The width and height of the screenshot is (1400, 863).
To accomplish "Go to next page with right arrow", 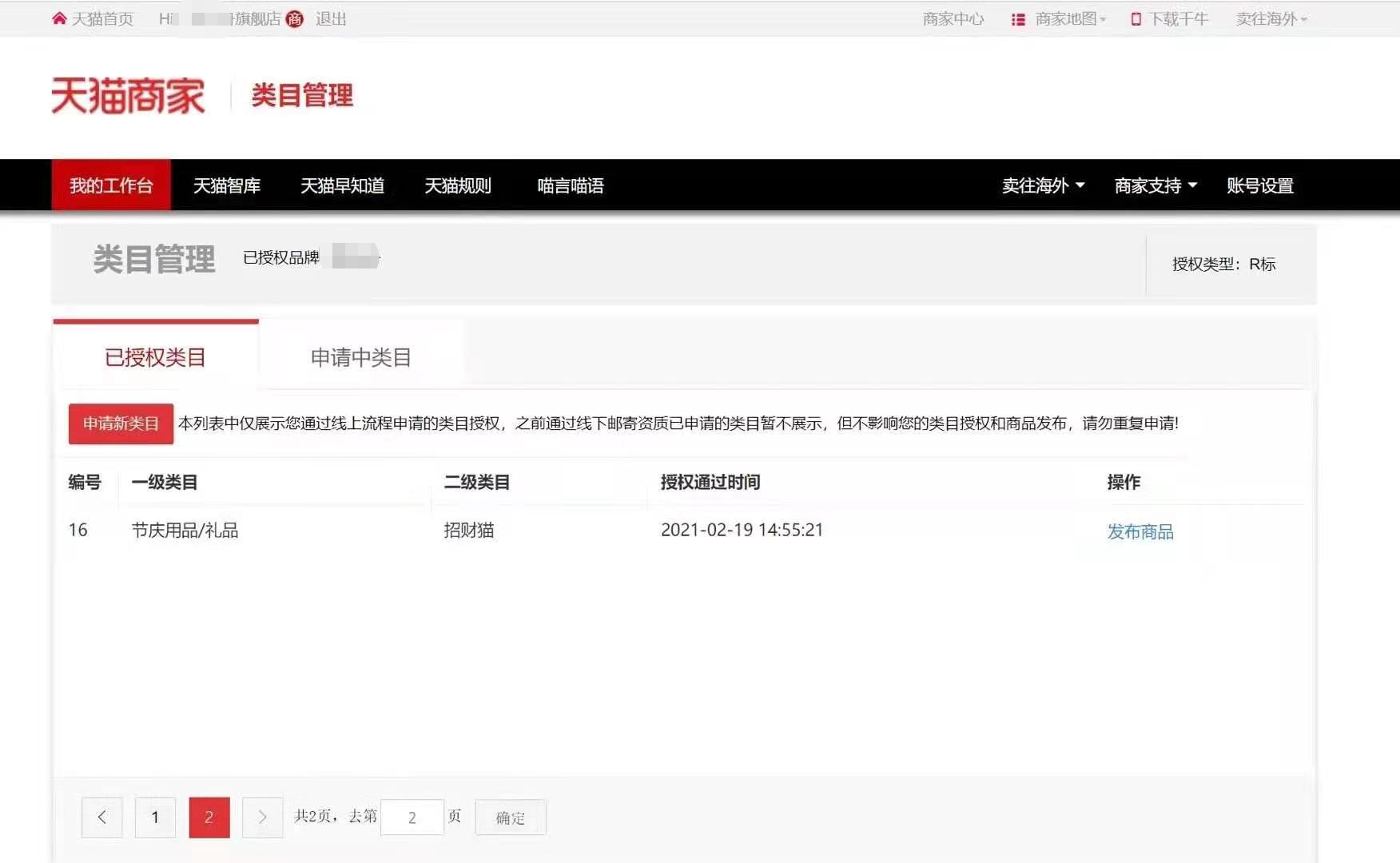I will (x=263, y=817).
